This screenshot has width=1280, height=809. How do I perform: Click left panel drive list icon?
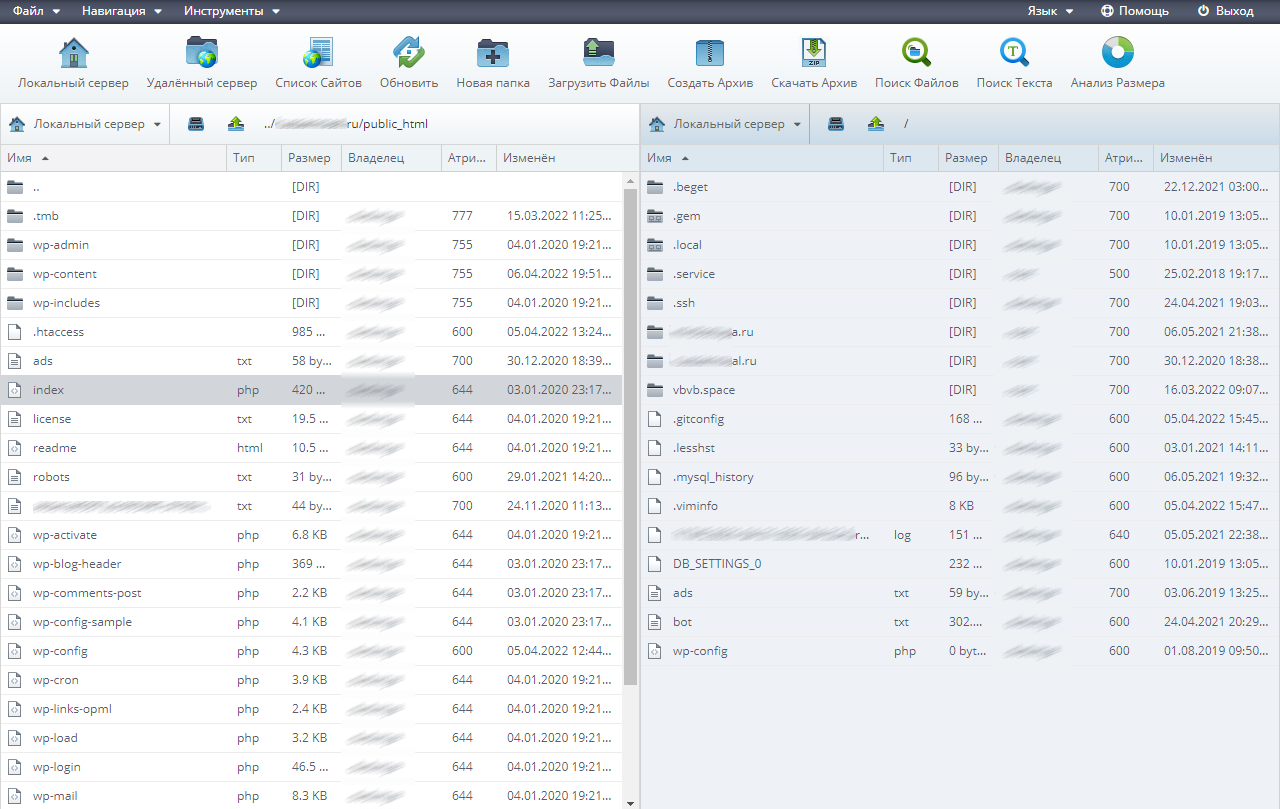coord(196,124)
